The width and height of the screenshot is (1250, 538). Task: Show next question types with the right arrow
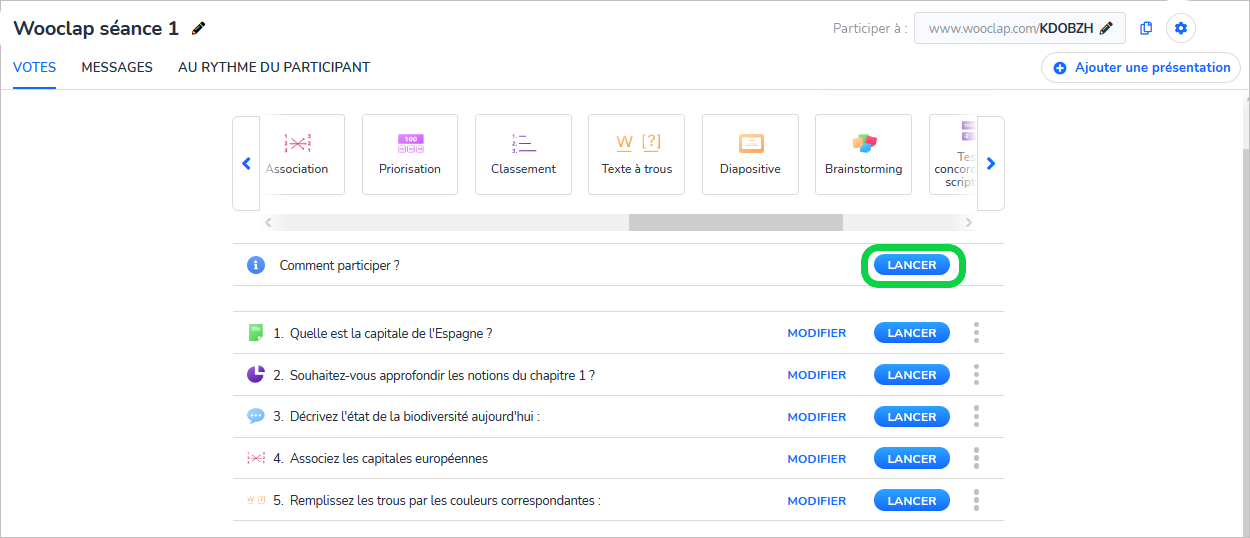coord(991,164)
